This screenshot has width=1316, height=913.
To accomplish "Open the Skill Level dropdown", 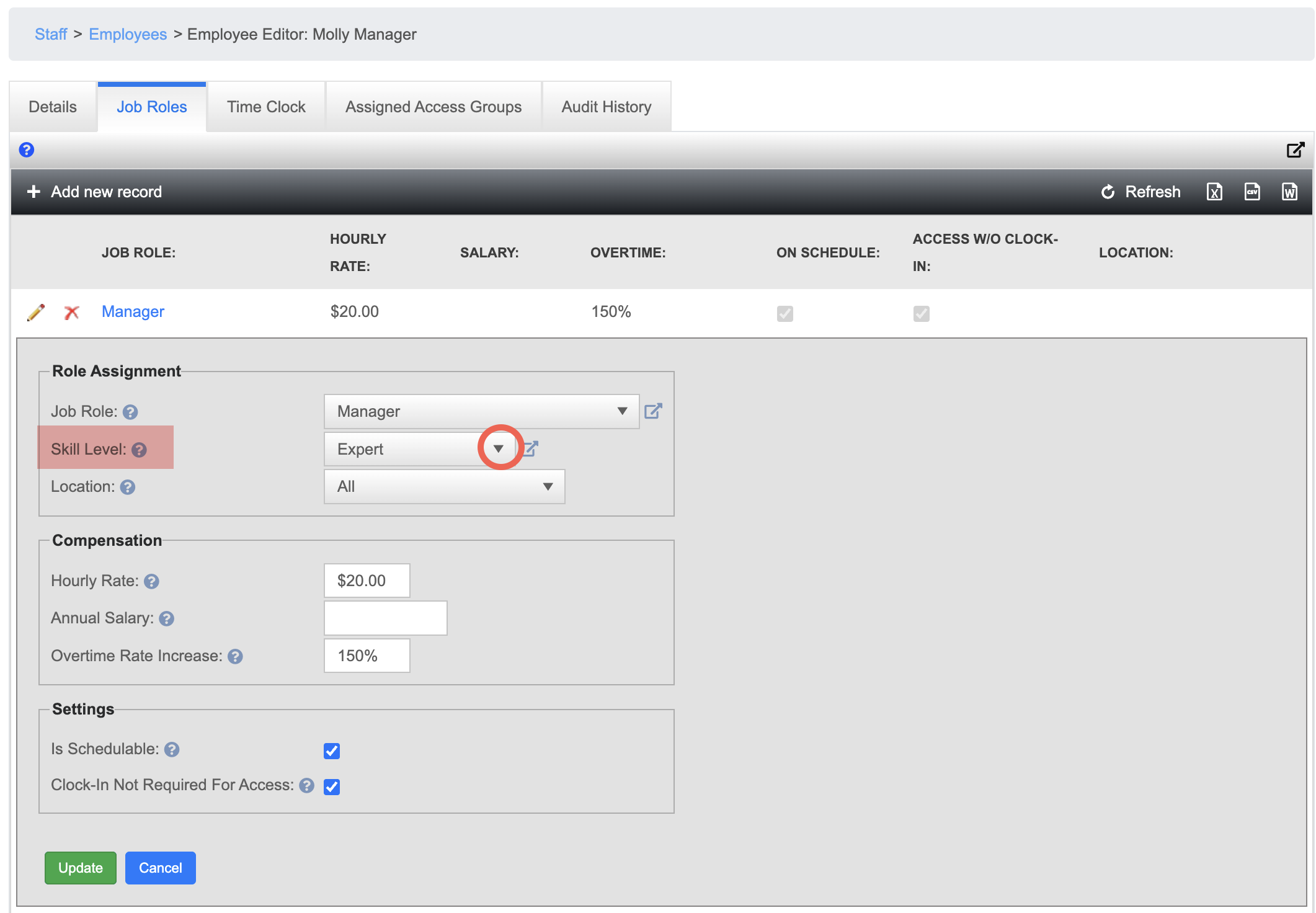I will point(499,448).
